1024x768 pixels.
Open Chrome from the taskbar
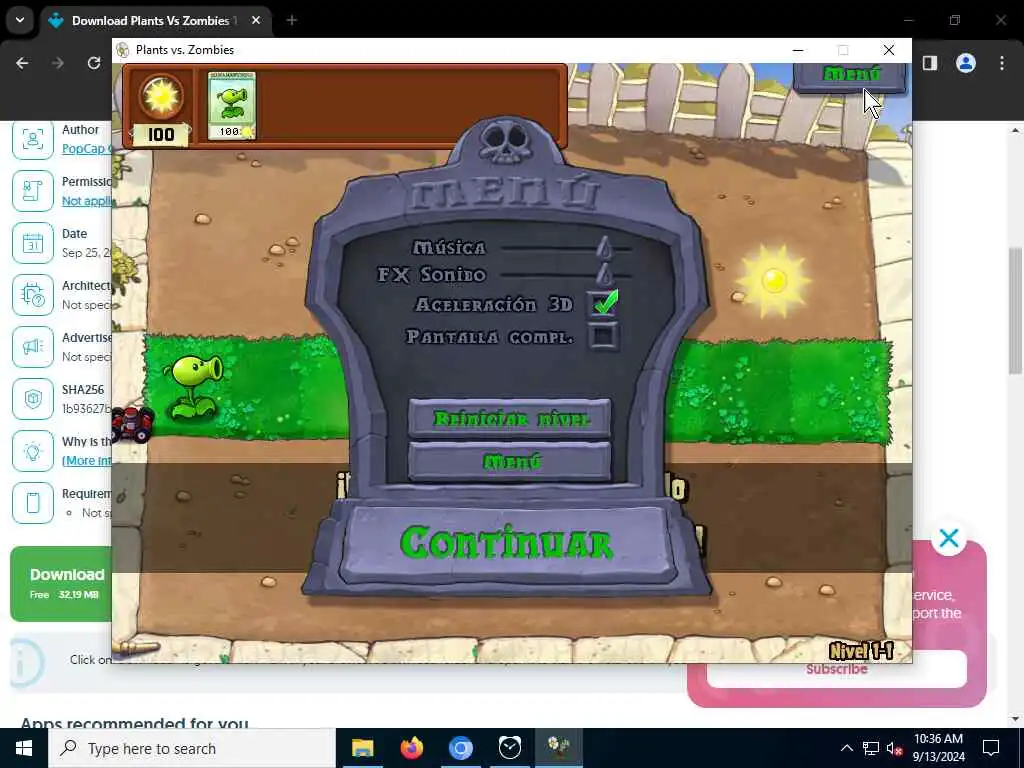(460, 748)
